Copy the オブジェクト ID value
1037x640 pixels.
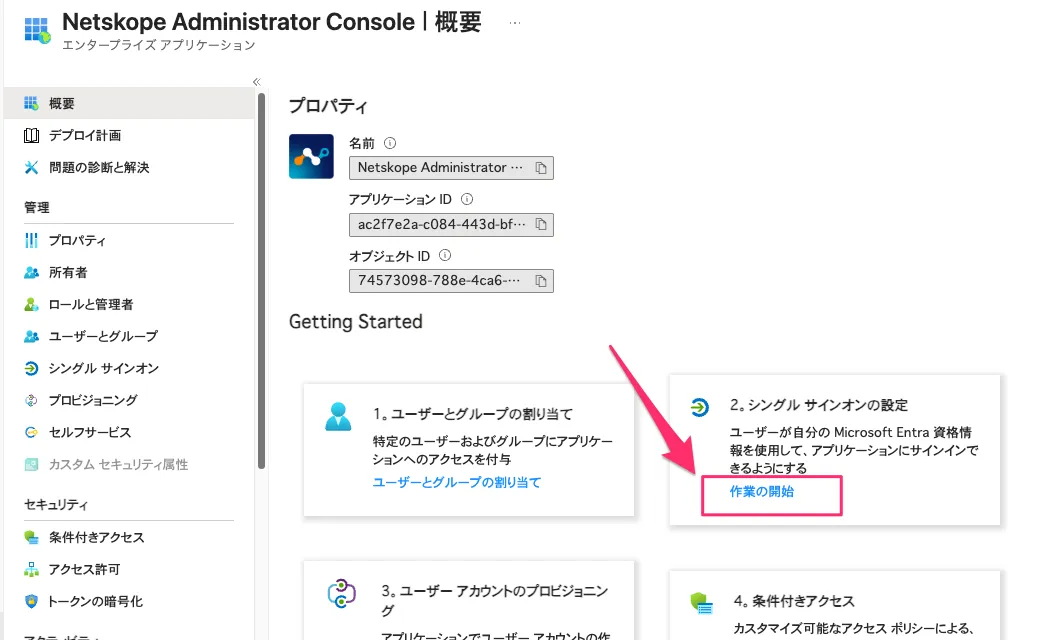coord(541,281)
